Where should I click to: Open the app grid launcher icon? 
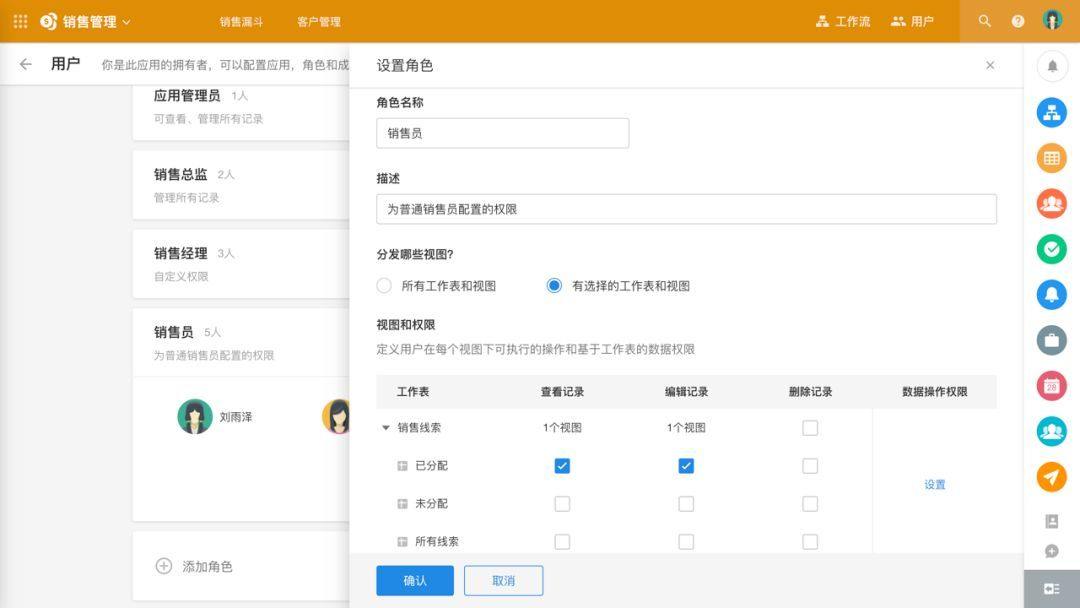[x=21, y=21]
